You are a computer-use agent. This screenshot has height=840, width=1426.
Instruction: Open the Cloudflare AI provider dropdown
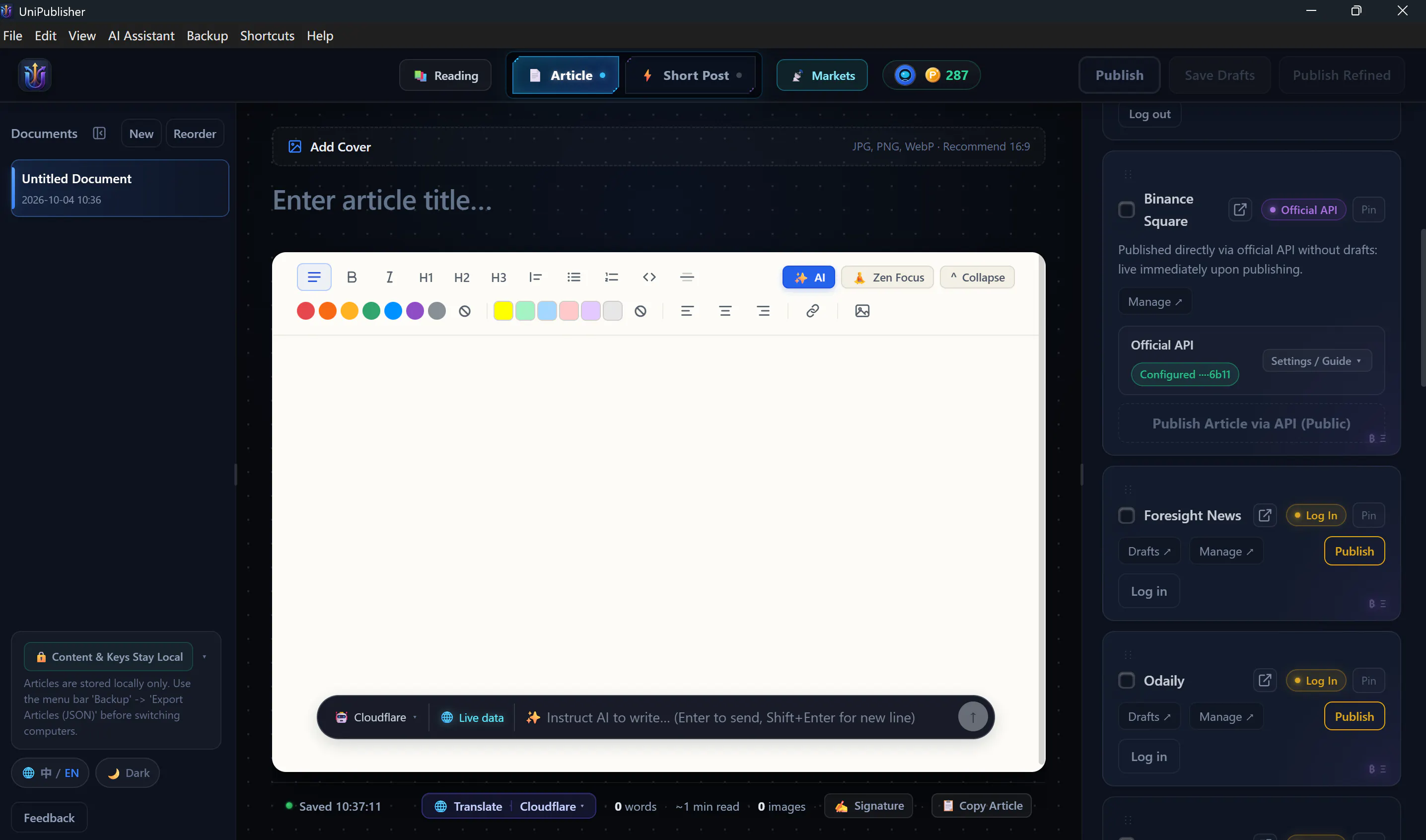[x=376, y=718]
